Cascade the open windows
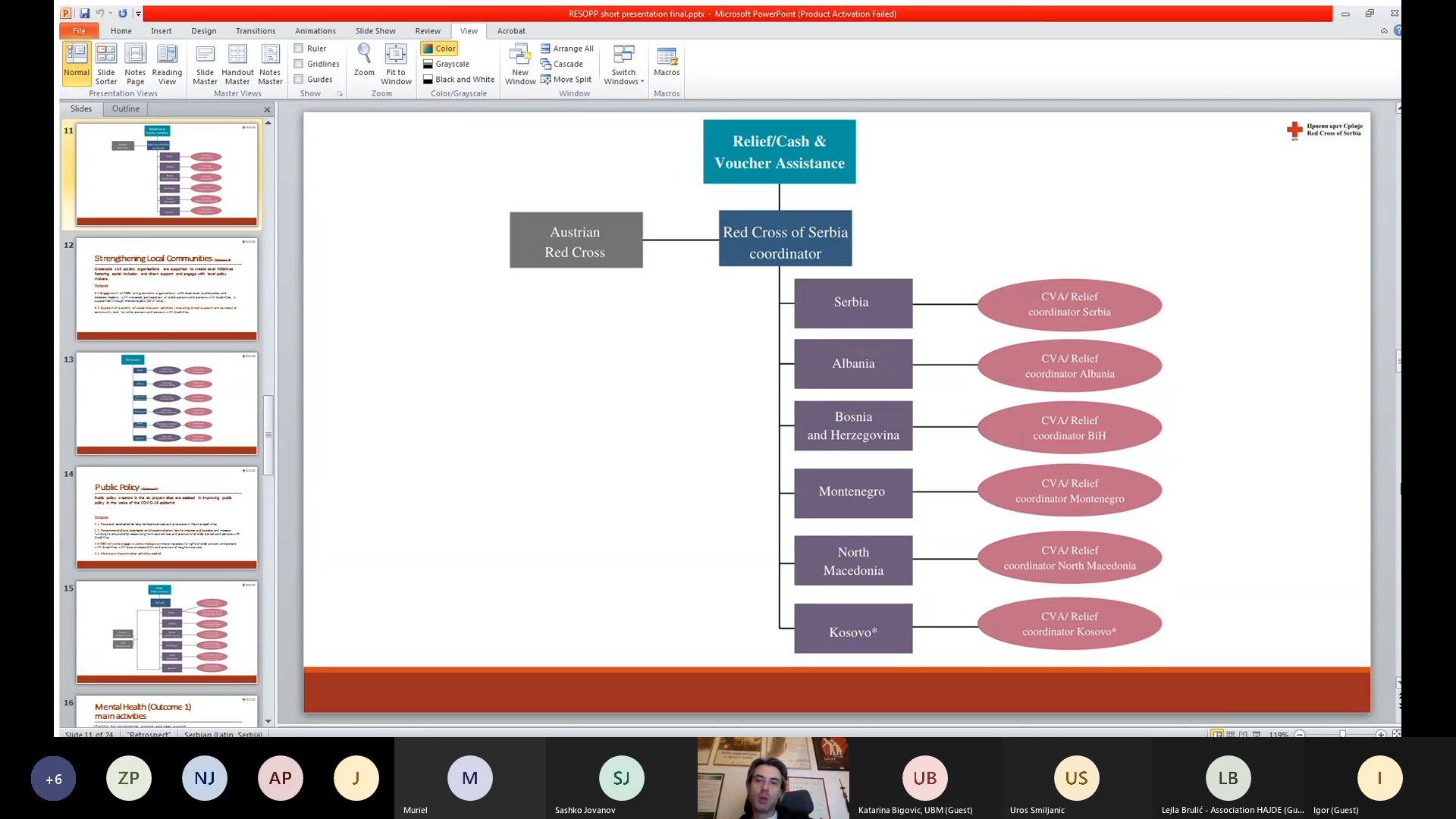The width and height of the screenshot is (1456, 819). coord(562,64)
